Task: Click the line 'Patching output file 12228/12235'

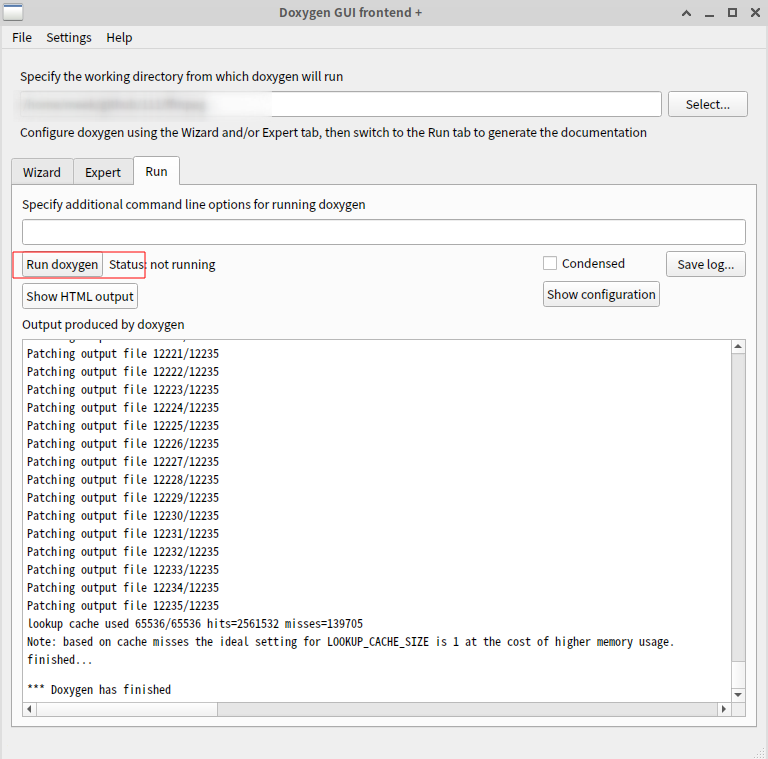Action: 123,479
